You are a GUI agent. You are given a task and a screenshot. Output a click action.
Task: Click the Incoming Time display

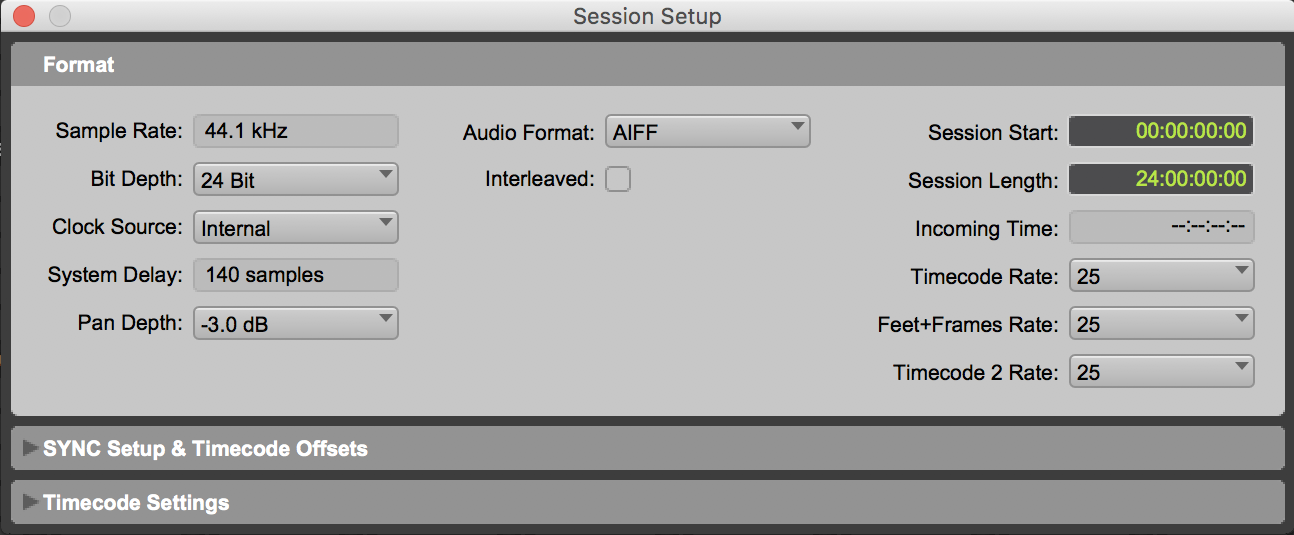(x=1161, y=228)
